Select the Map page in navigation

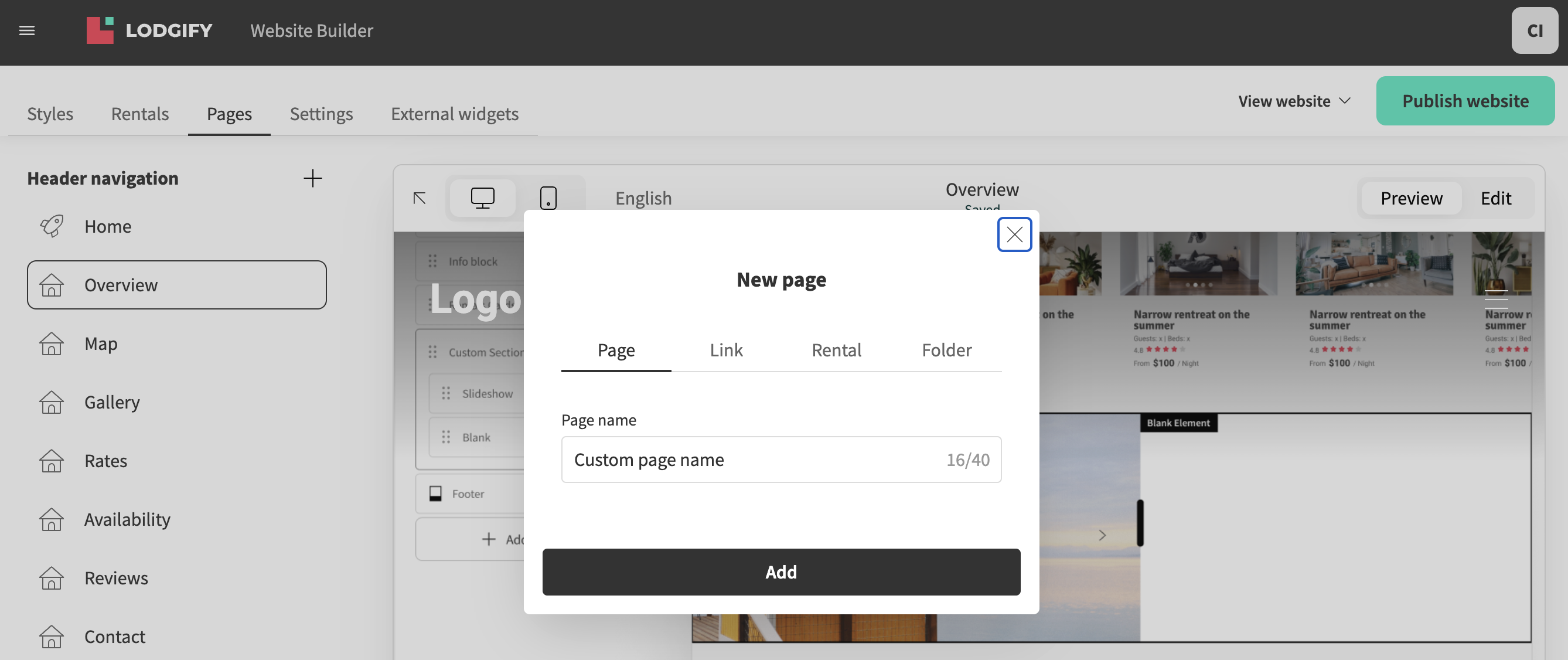pos(176,343)
